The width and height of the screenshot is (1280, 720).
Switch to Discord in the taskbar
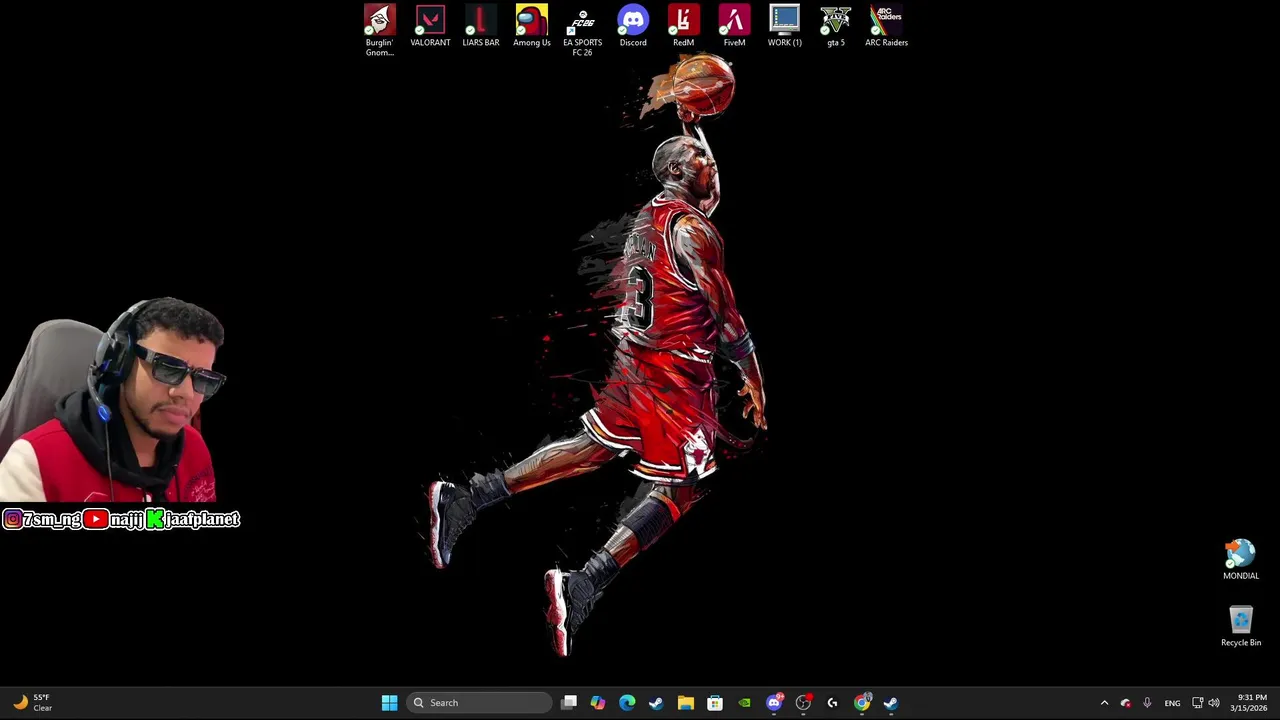coord(774,703)
